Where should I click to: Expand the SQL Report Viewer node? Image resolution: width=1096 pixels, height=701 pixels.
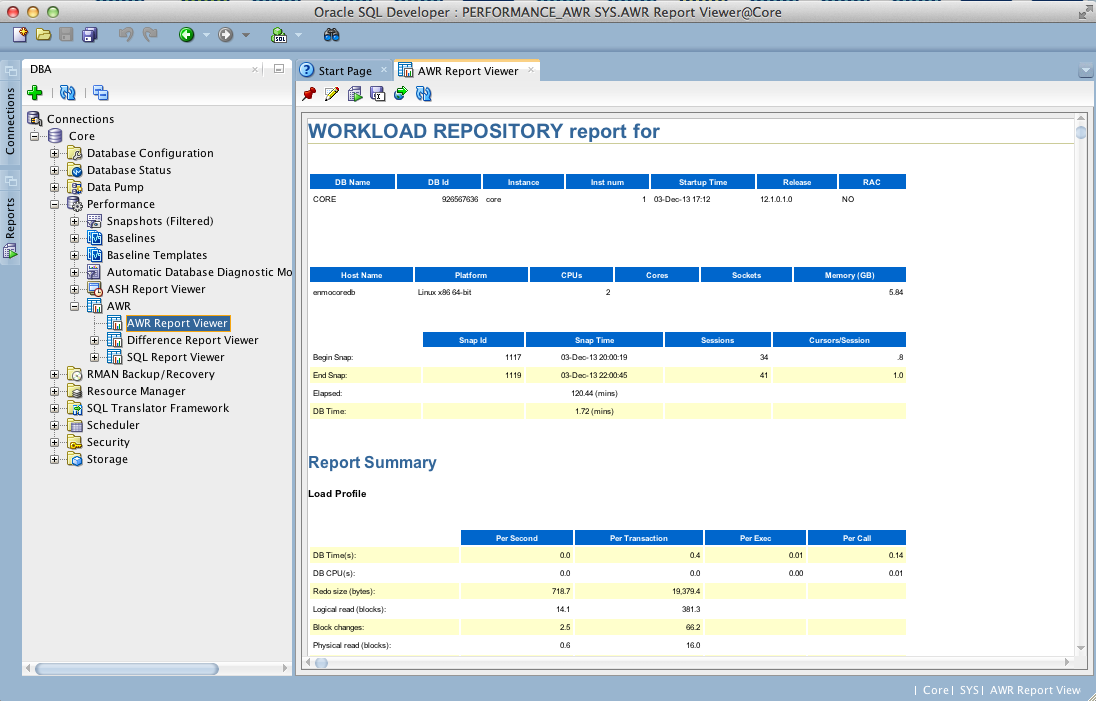point(94,357)
